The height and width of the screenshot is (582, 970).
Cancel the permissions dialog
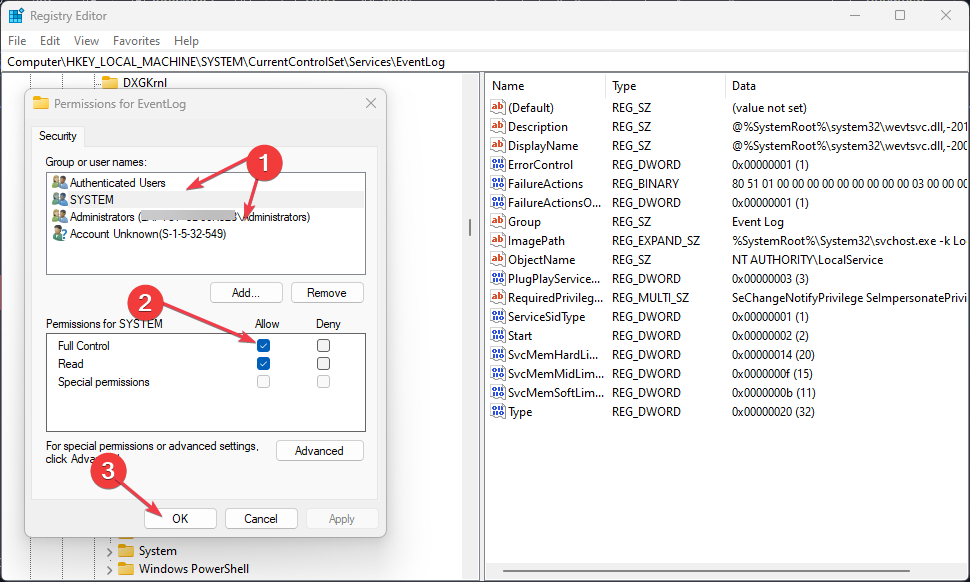pyautogui.click(x=261, y=518)
